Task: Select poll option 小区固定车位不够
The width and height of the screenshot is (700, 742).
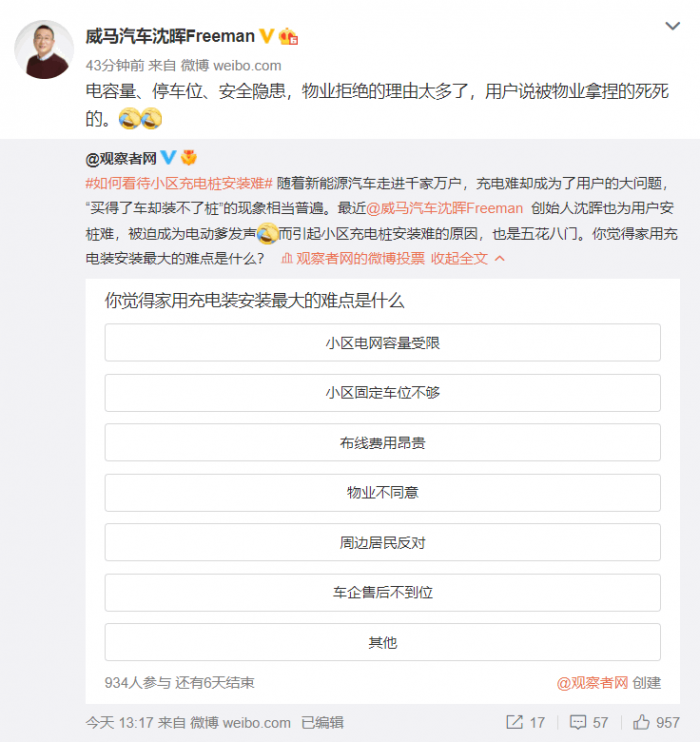Action: click(382, 393)
